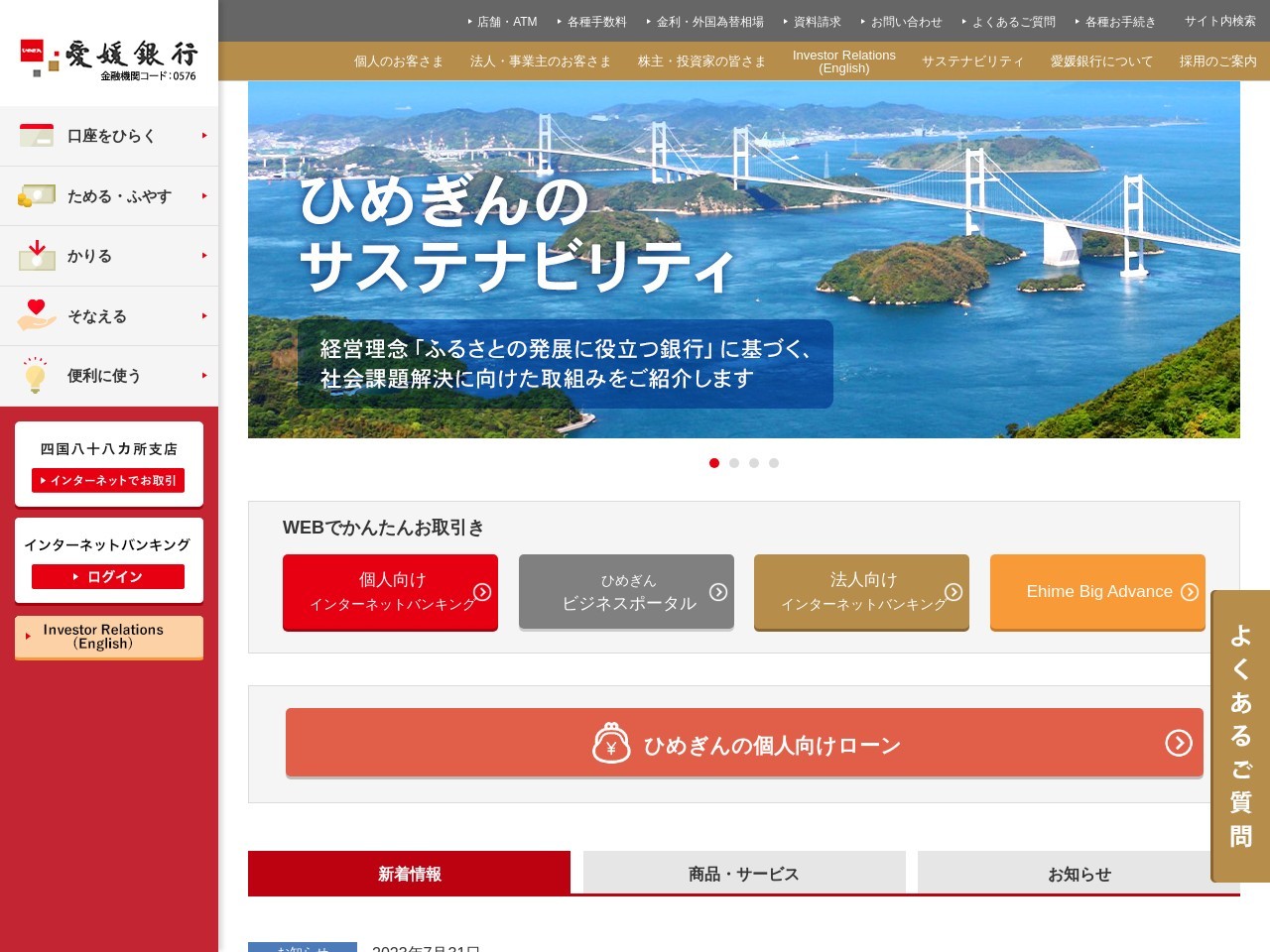Select the second carousel dot
Screen dimensions: 1270x952
(x=734, y=463)
